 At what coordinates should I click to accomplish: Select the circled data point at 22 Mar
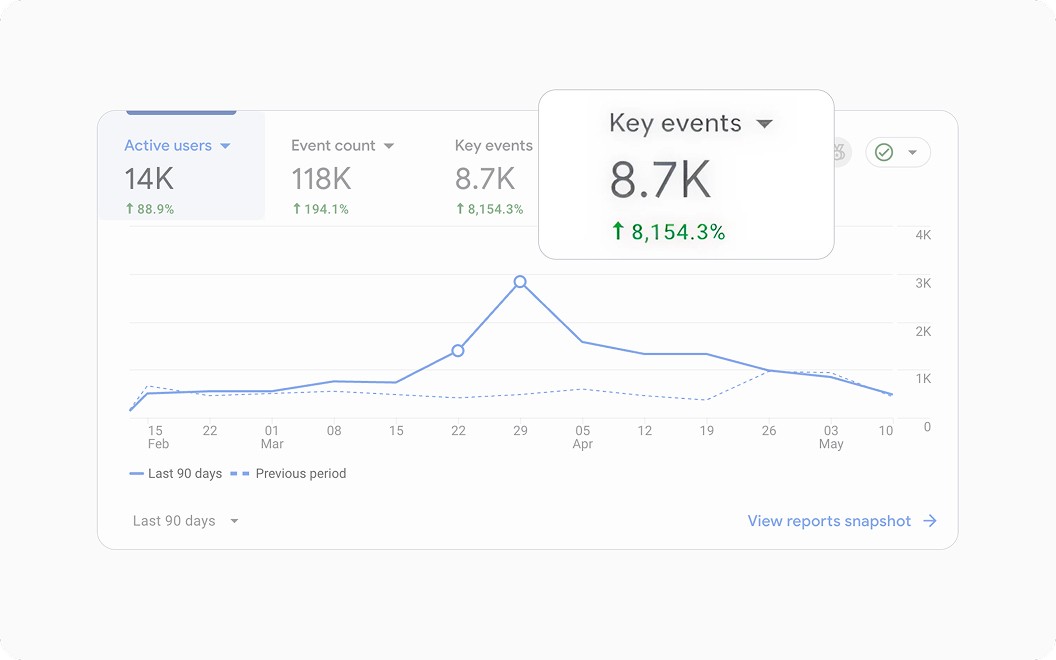coord(458,350)
